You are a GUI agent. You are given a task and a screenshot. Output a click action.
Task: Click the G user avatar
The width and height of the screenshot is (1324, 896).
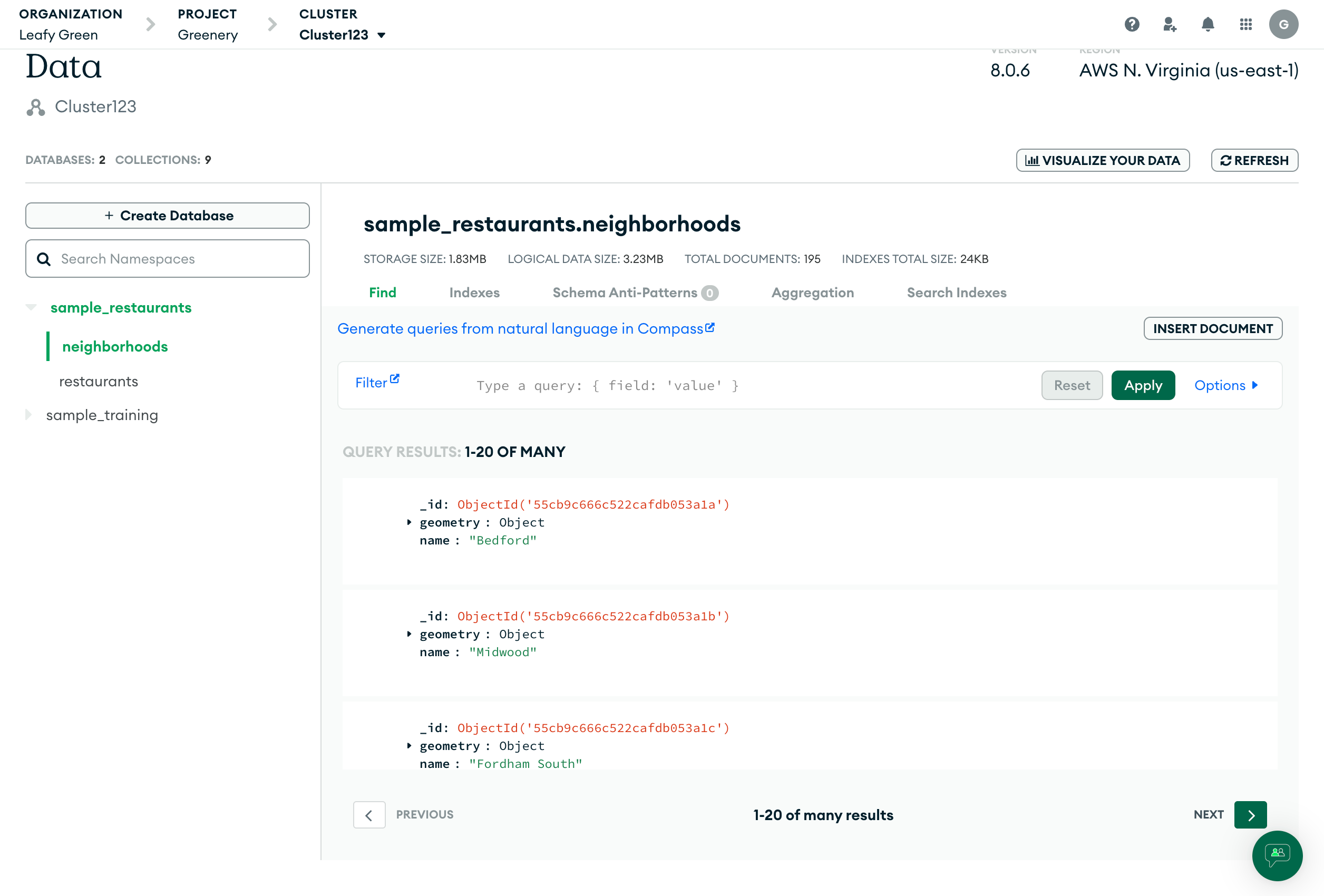1283,24
